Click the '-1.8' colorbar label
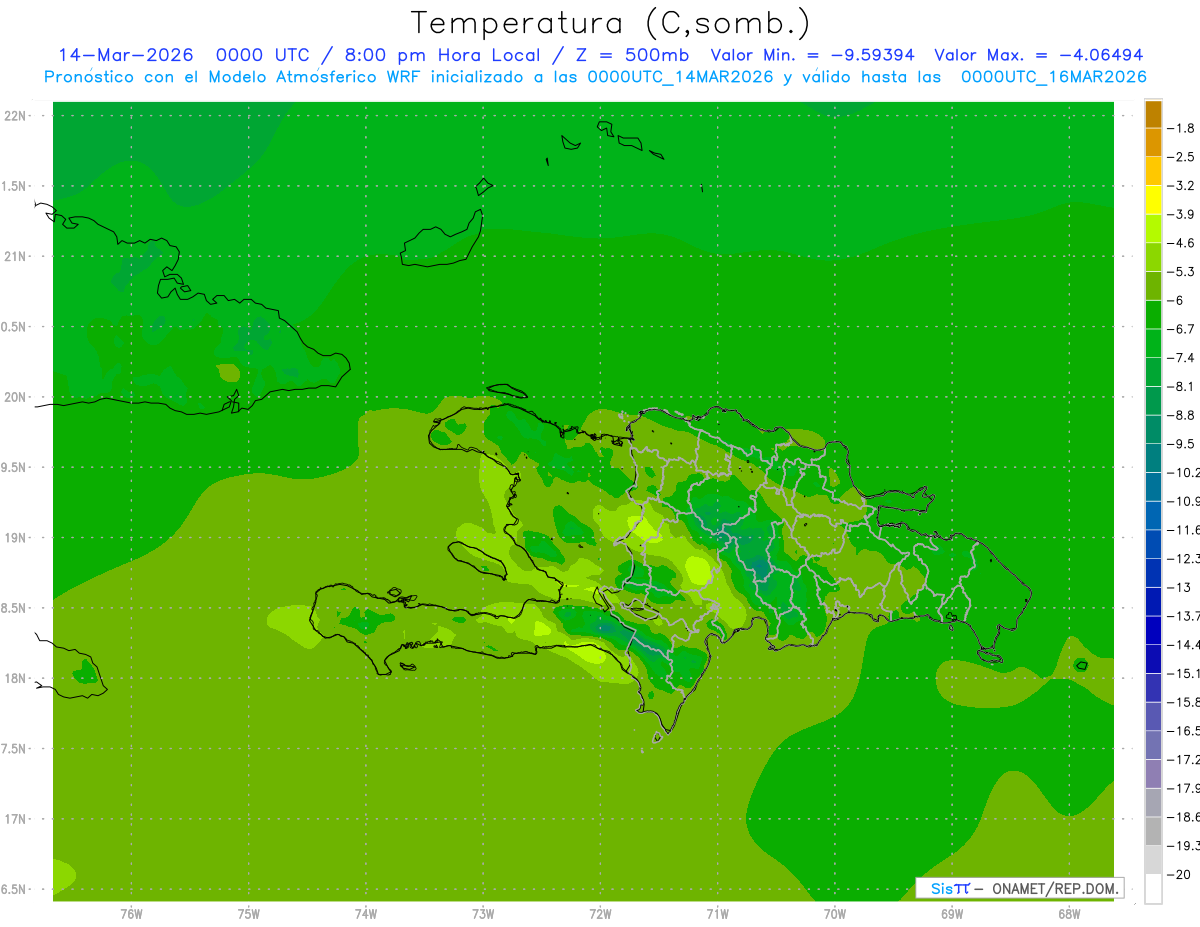This screenshot has height=927, width=1200. pos(1181,128)
